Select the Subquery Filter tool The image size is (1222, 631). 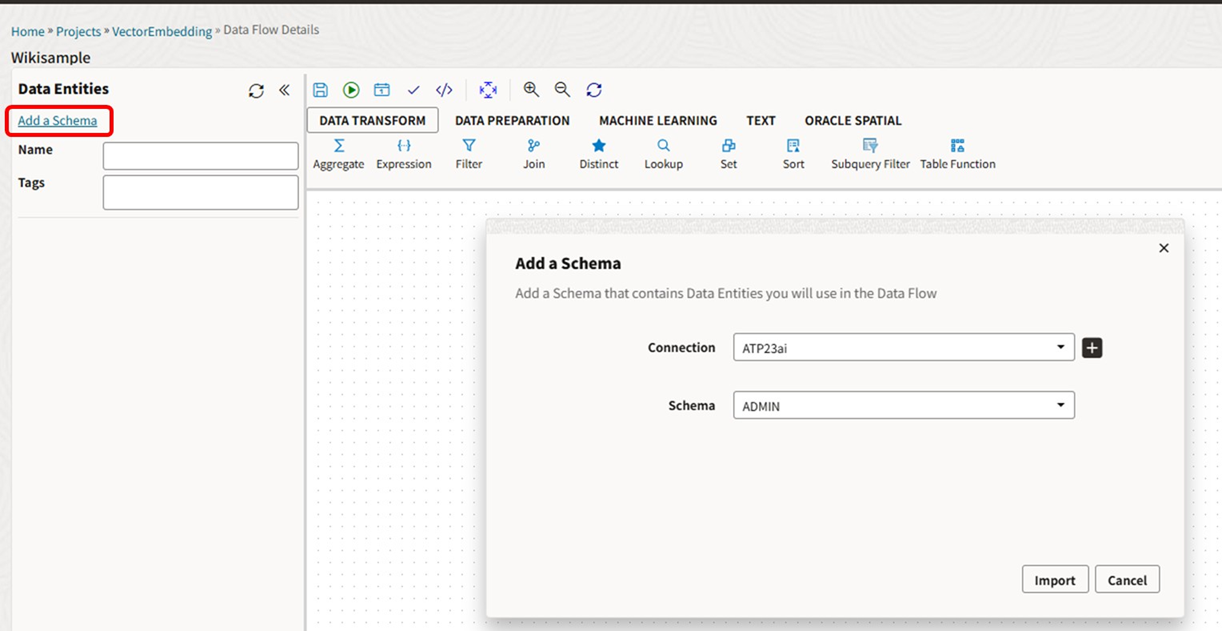point(871,154)
